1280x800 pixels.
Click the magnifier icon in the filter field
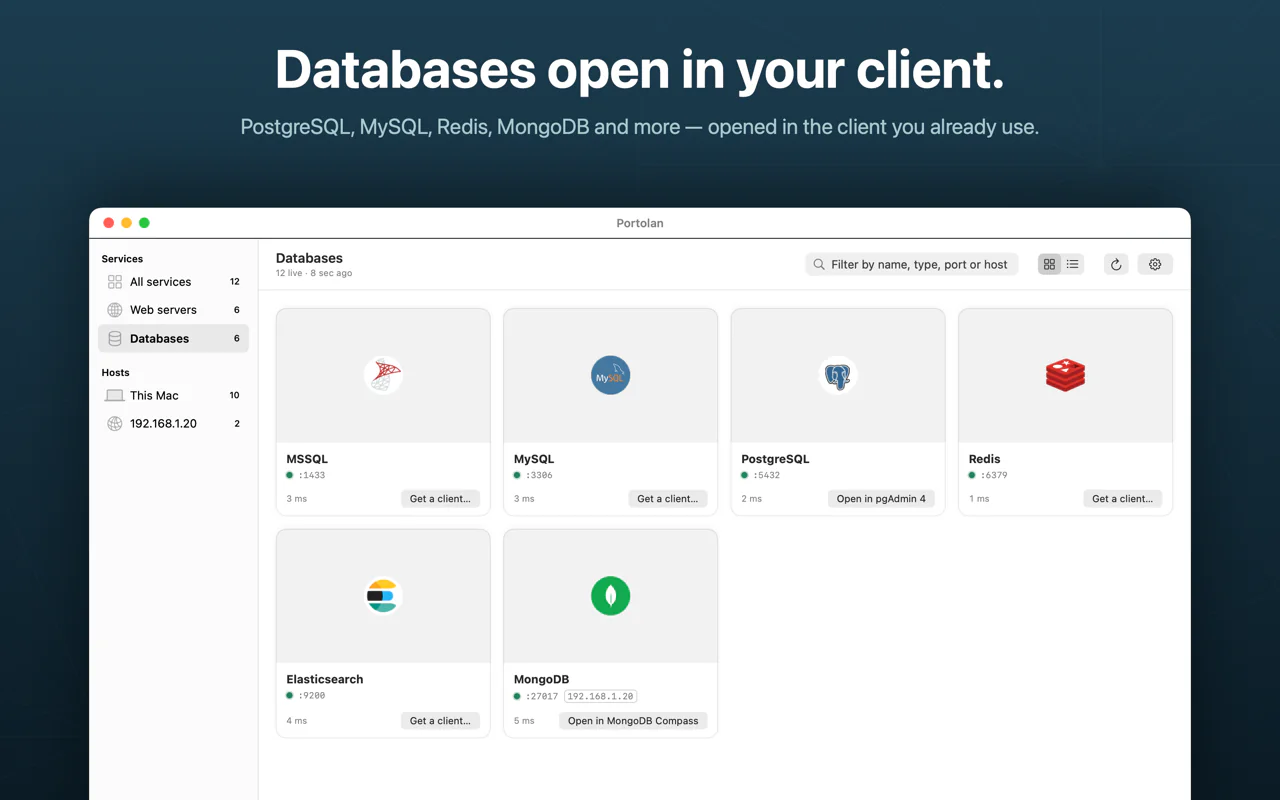tap(819, 264)
